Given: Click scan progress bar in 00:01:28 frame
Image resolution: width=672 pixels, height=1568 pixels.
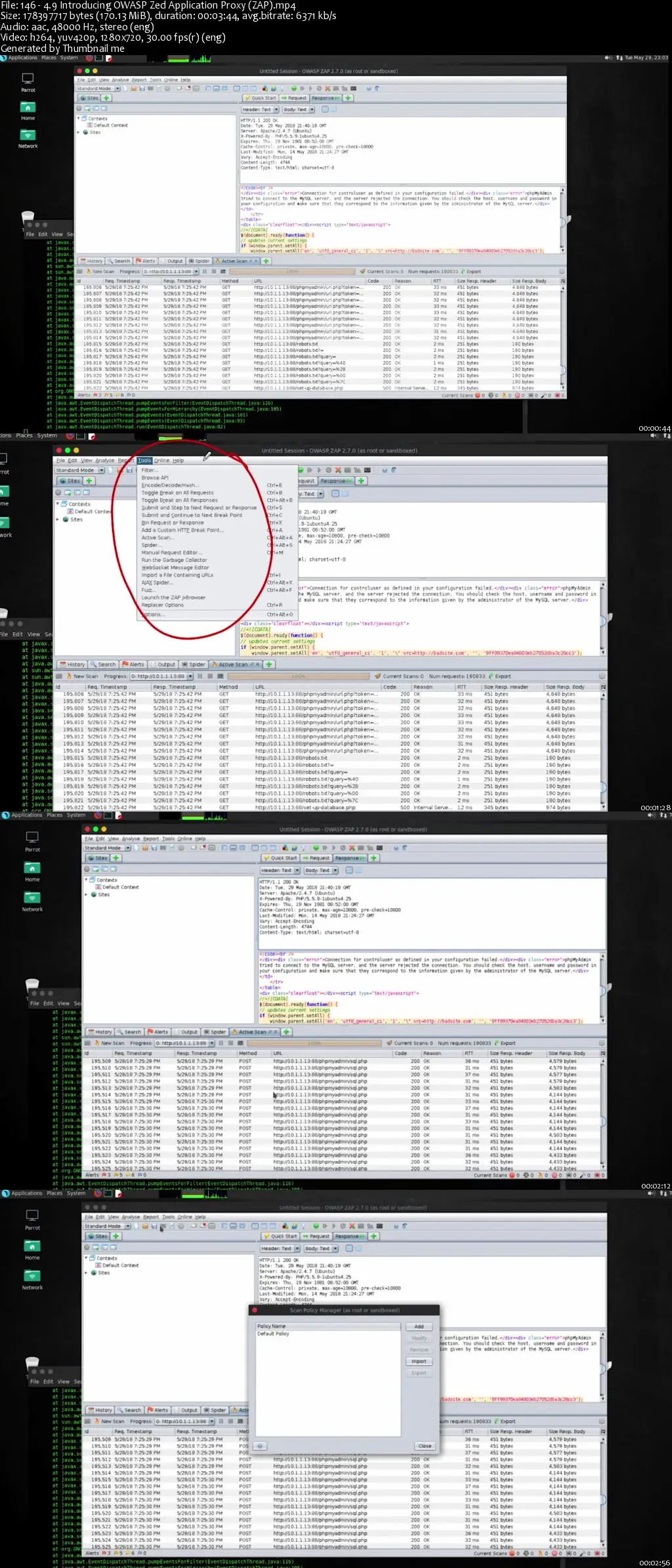Looking at the screenshot, I should coord(299,676).
